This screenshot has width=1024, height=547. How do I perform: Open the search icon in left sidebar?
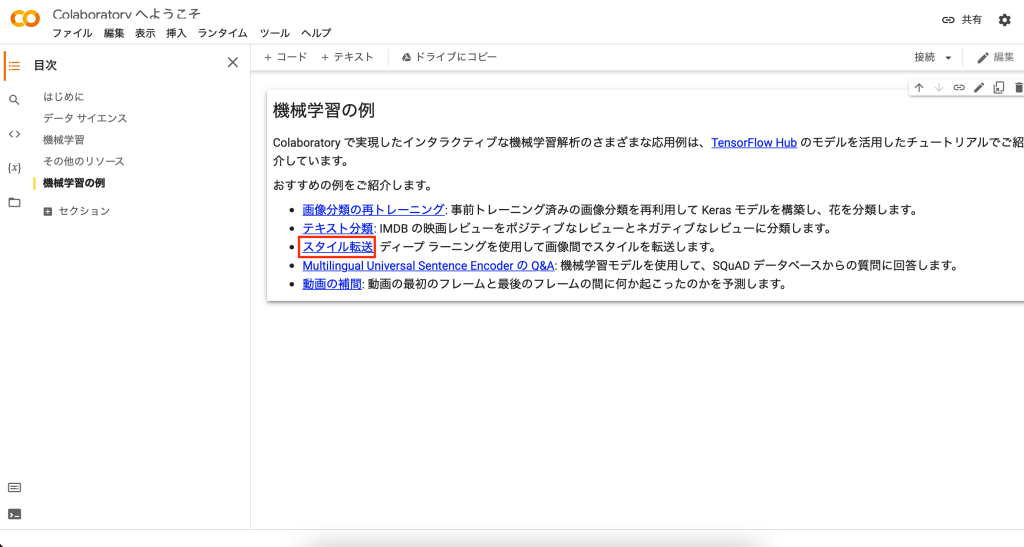[x=14, y=100]
